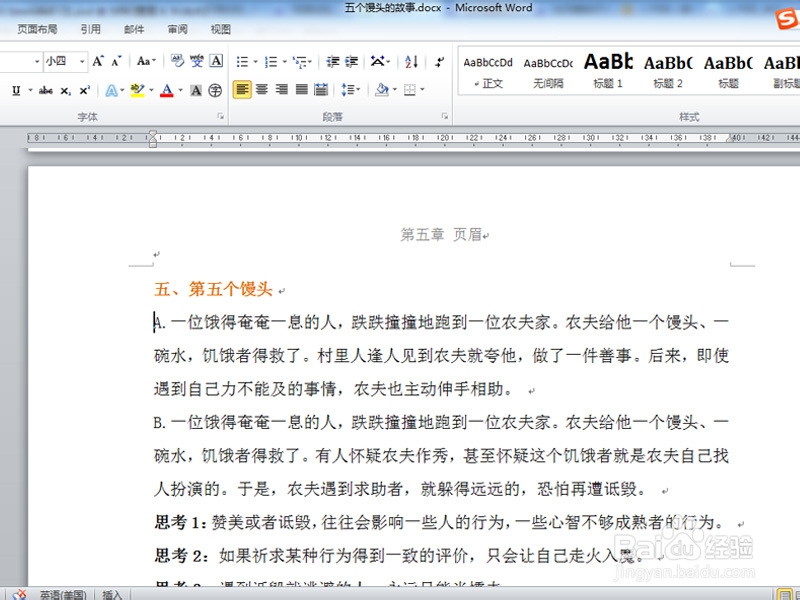Toggle 插入 mode in status bar
The height and width of the screenshot is (600, 800).
coord(110,594)
